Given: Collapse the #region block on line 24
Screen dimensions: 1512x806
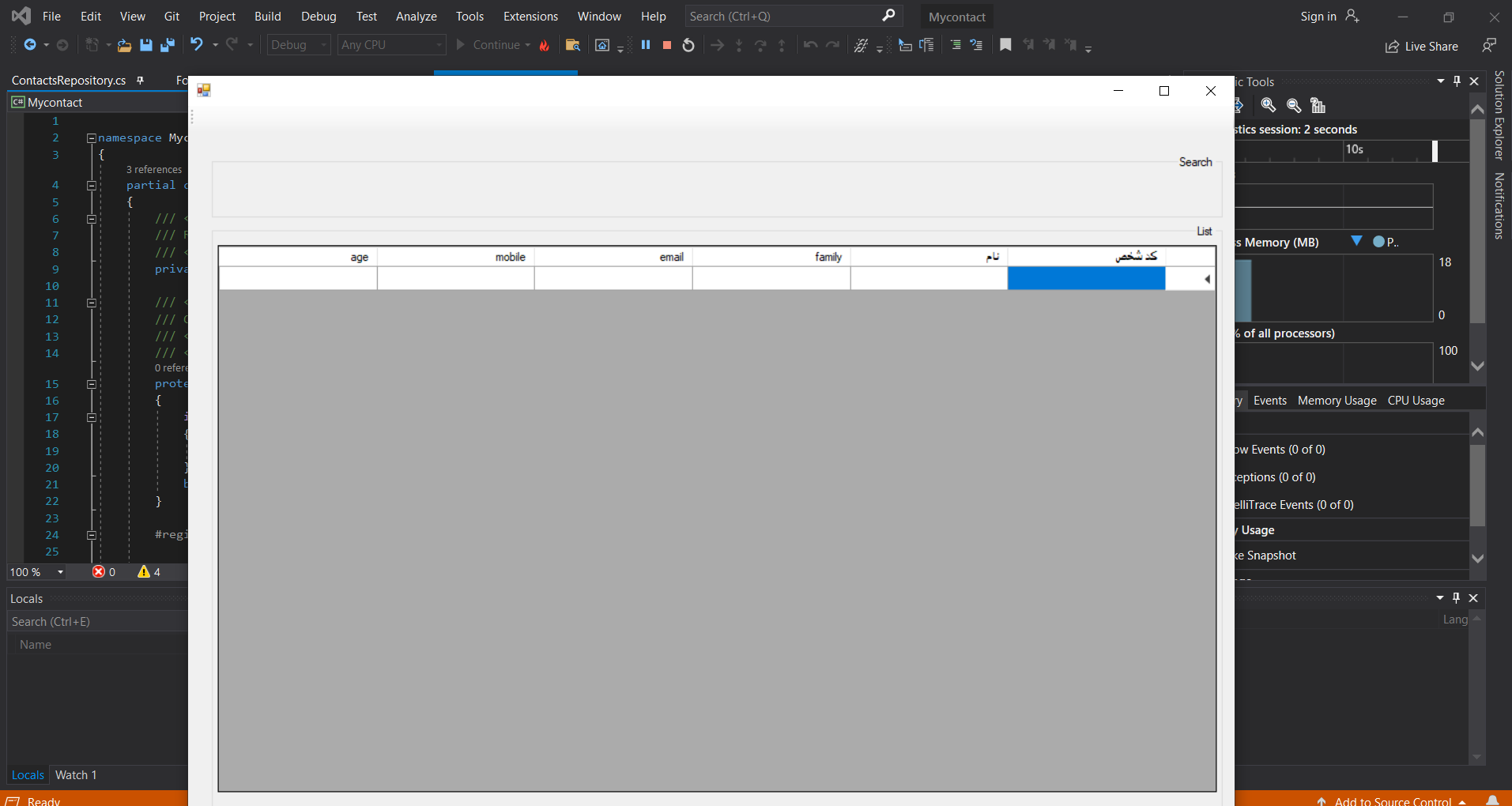Looking at the screenshot, I should coord(91,535).
